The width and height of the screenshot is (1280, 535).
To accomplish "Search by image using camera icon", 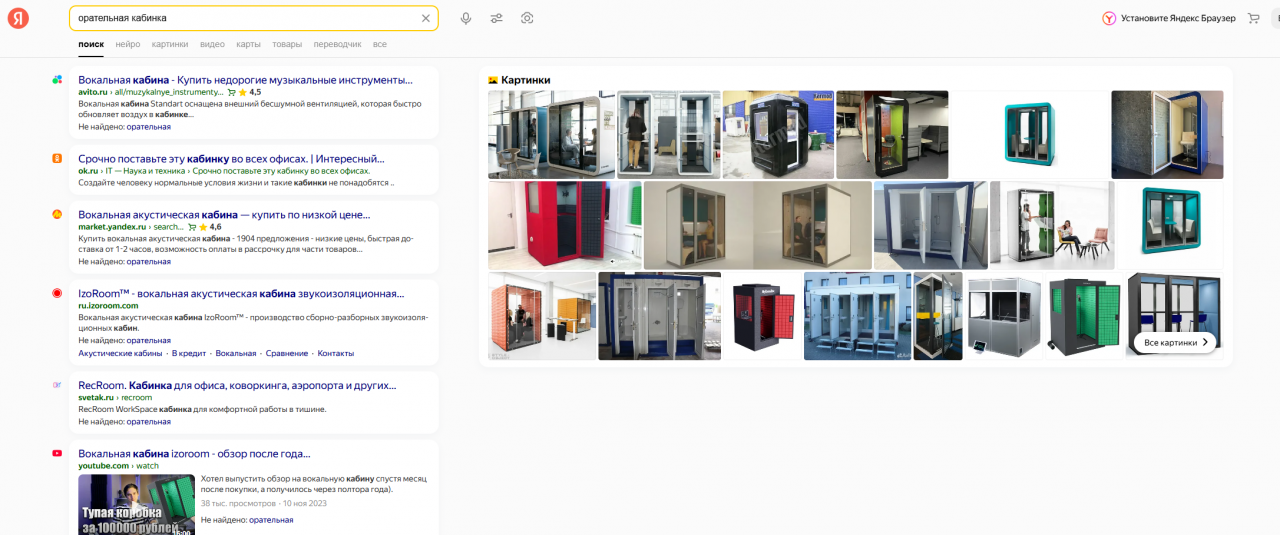I will (x=527, y=18).
